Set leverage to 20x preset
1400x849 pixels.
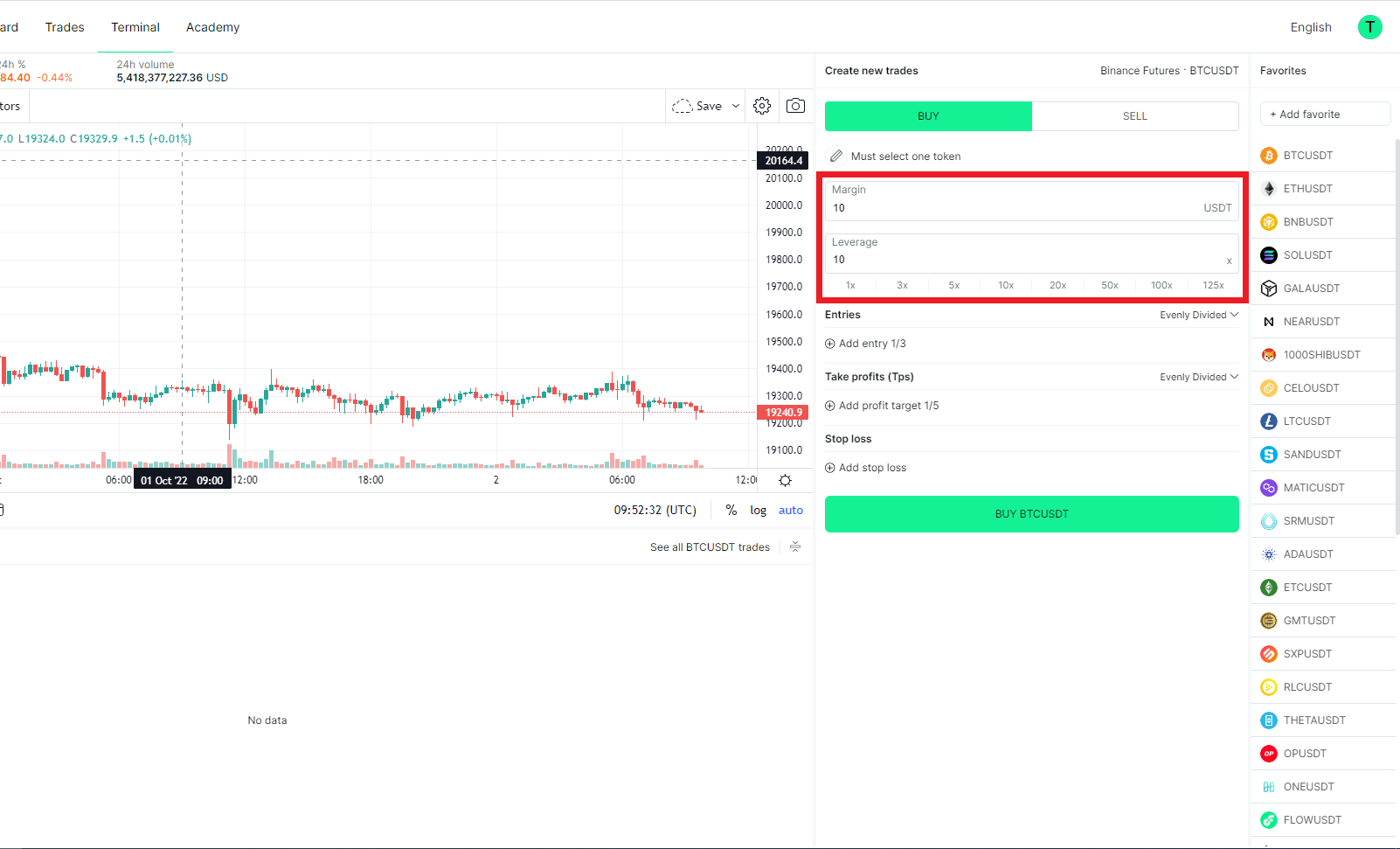pyautogui.click(x=1057, y=285)
